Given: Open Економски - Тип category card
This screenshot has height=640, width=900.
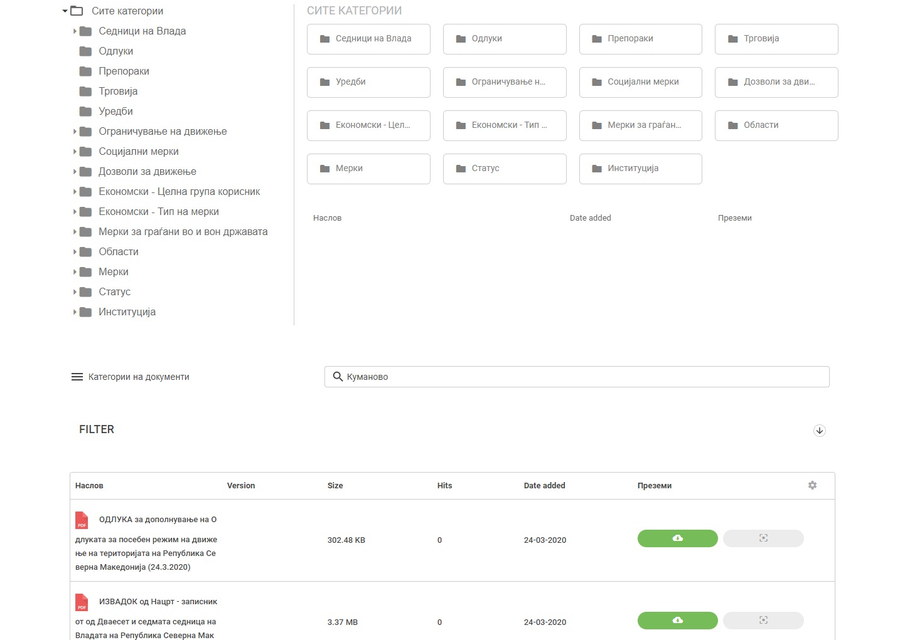Looking at the screenshot, I should (x=505, y=125).
